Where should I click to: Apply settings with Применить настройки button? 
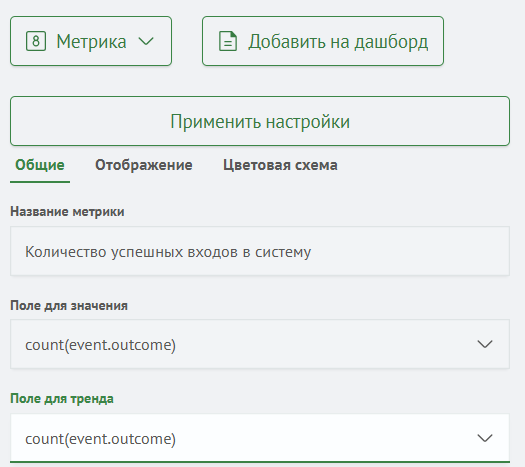pyautogui.click(x=260, y=121)
